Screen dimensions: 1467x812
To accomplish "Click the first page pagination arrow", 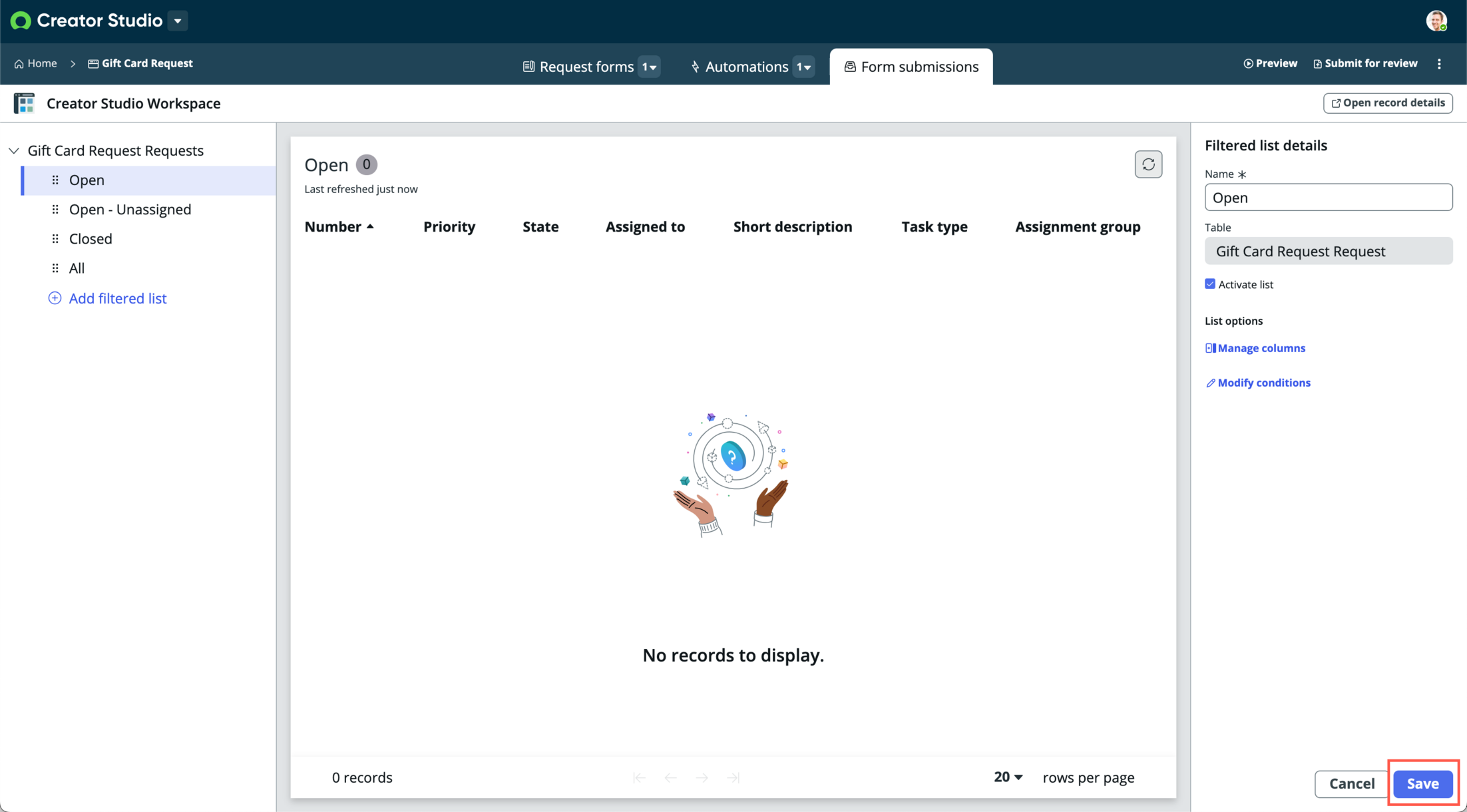I will [640, 777].
